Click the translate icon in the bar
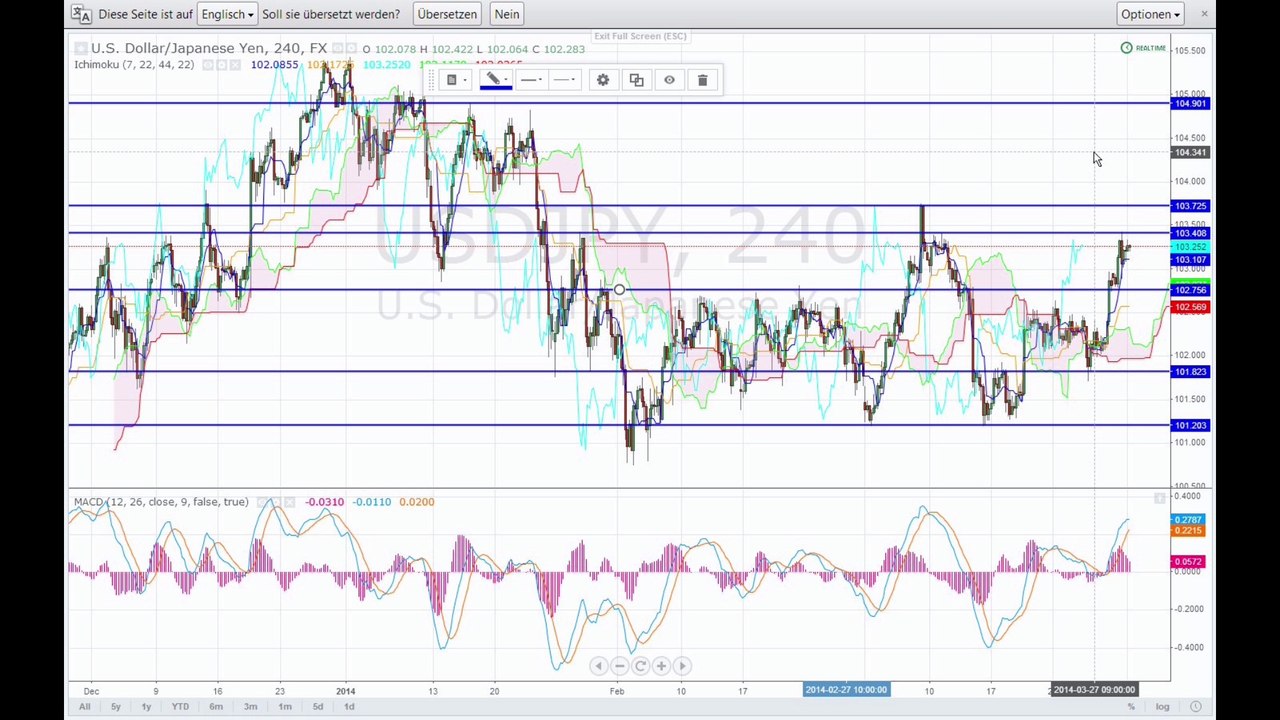This screenshot has height=720, width=1280. [81, 14]
